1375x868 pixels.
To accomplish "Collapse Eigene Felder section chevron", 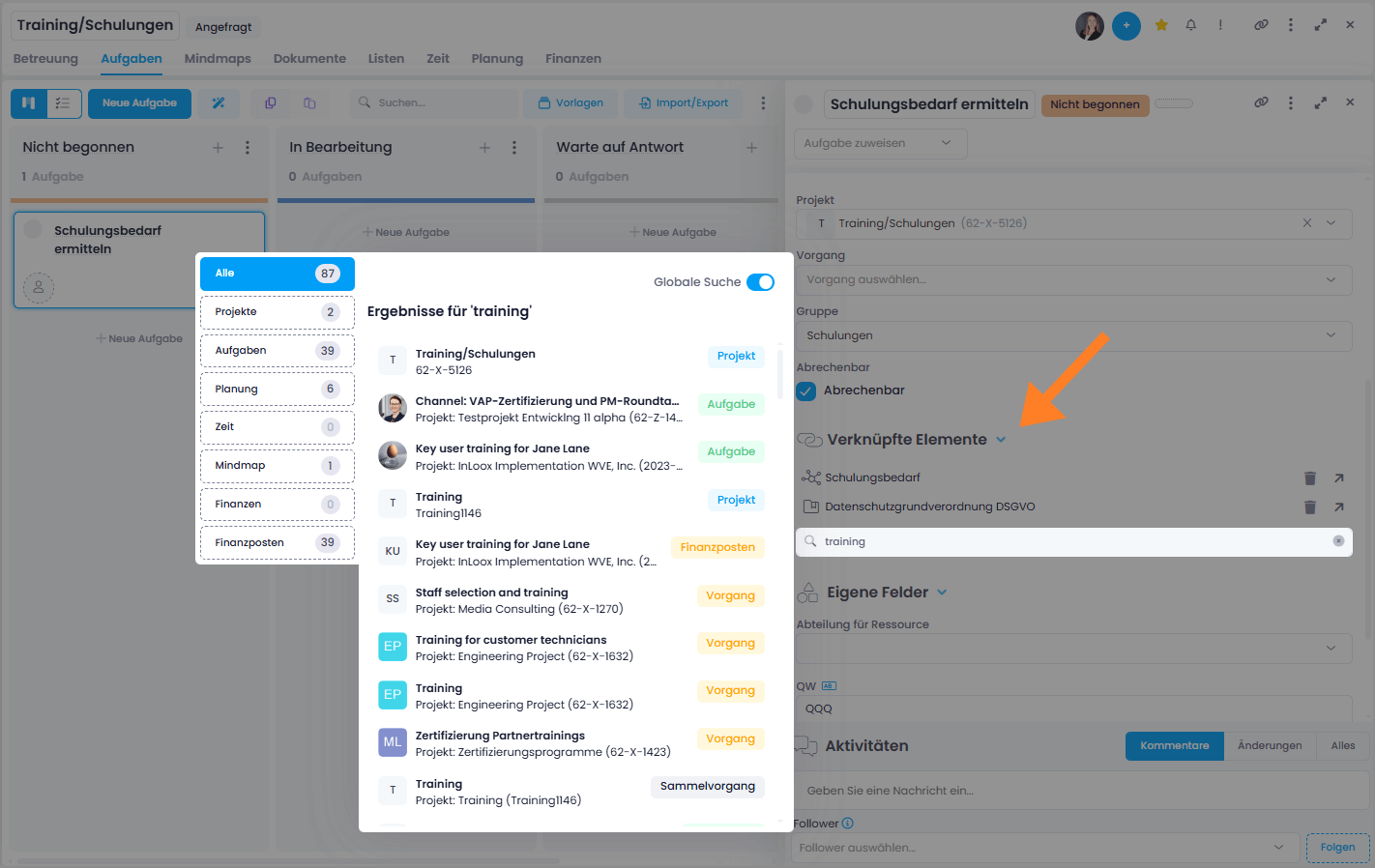I will tap(942, 593).
